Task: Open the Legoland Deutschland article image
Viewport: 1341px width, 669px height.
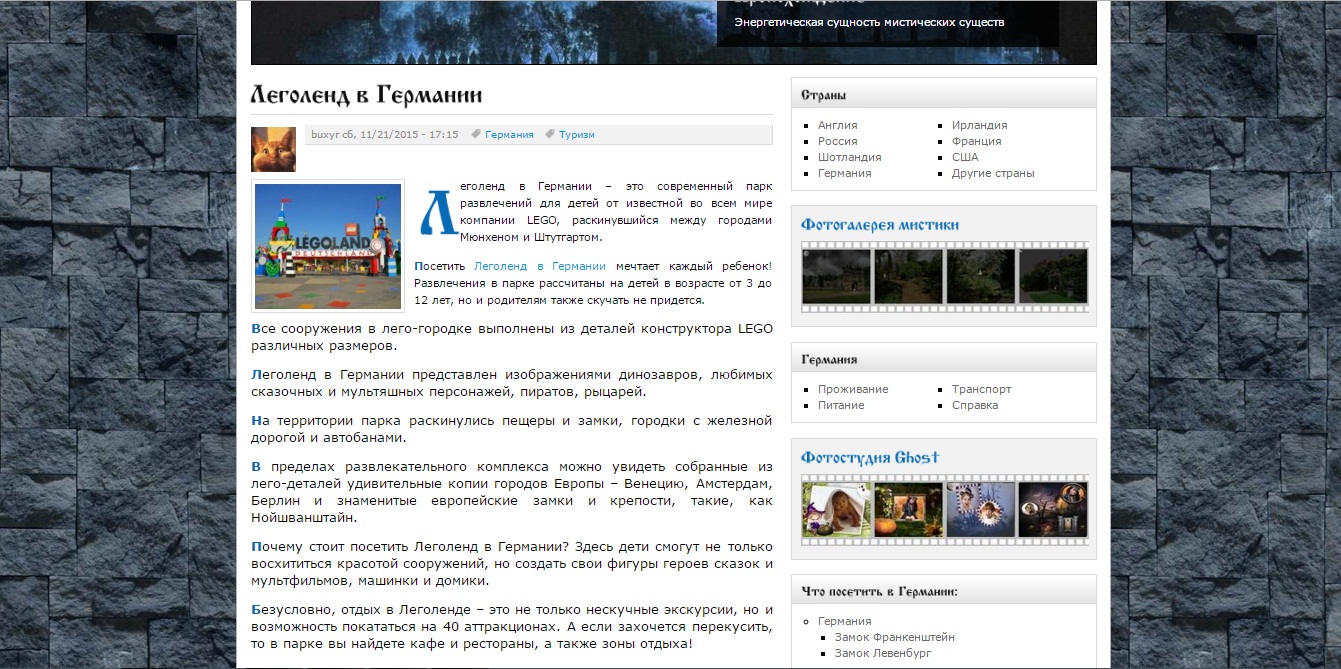Action: pos(328,245)
